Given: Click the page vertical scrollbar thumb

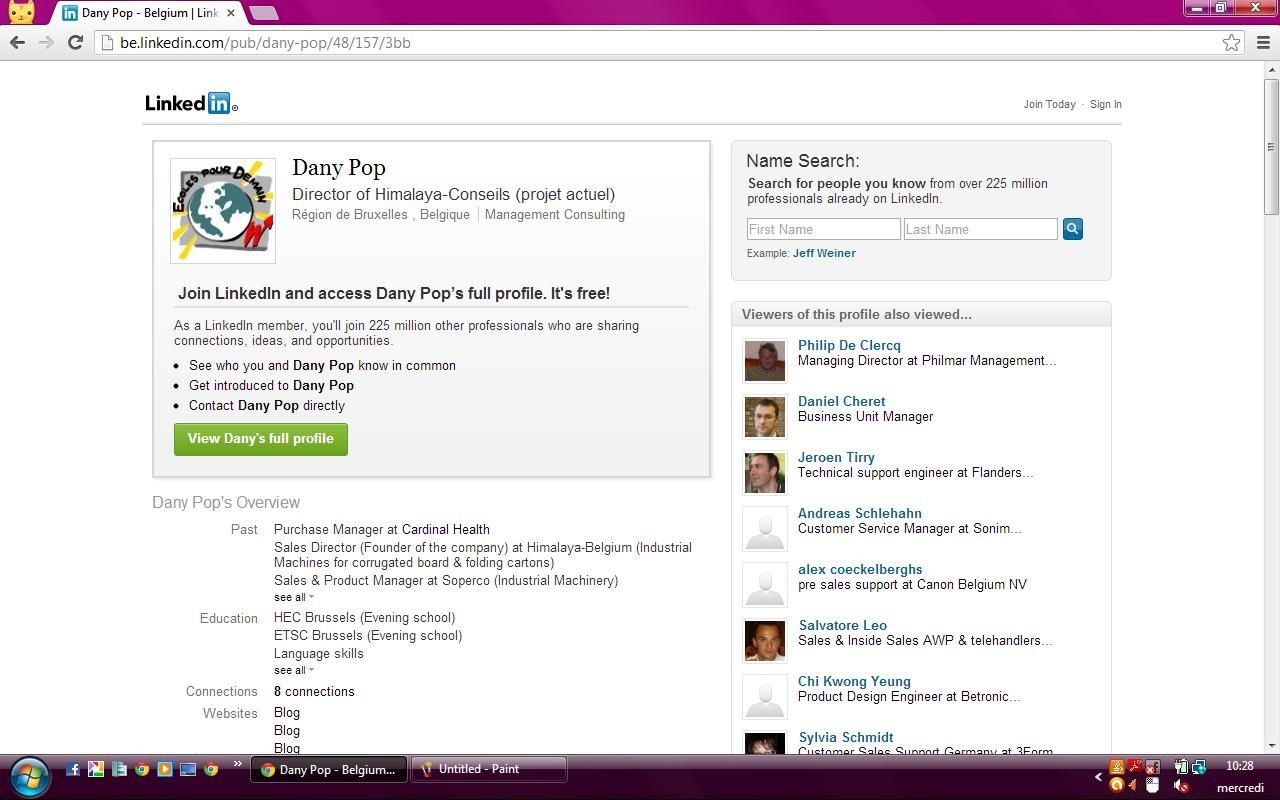Looking at the screenshot, I should pyautogui.click(x=1271, y=146).
